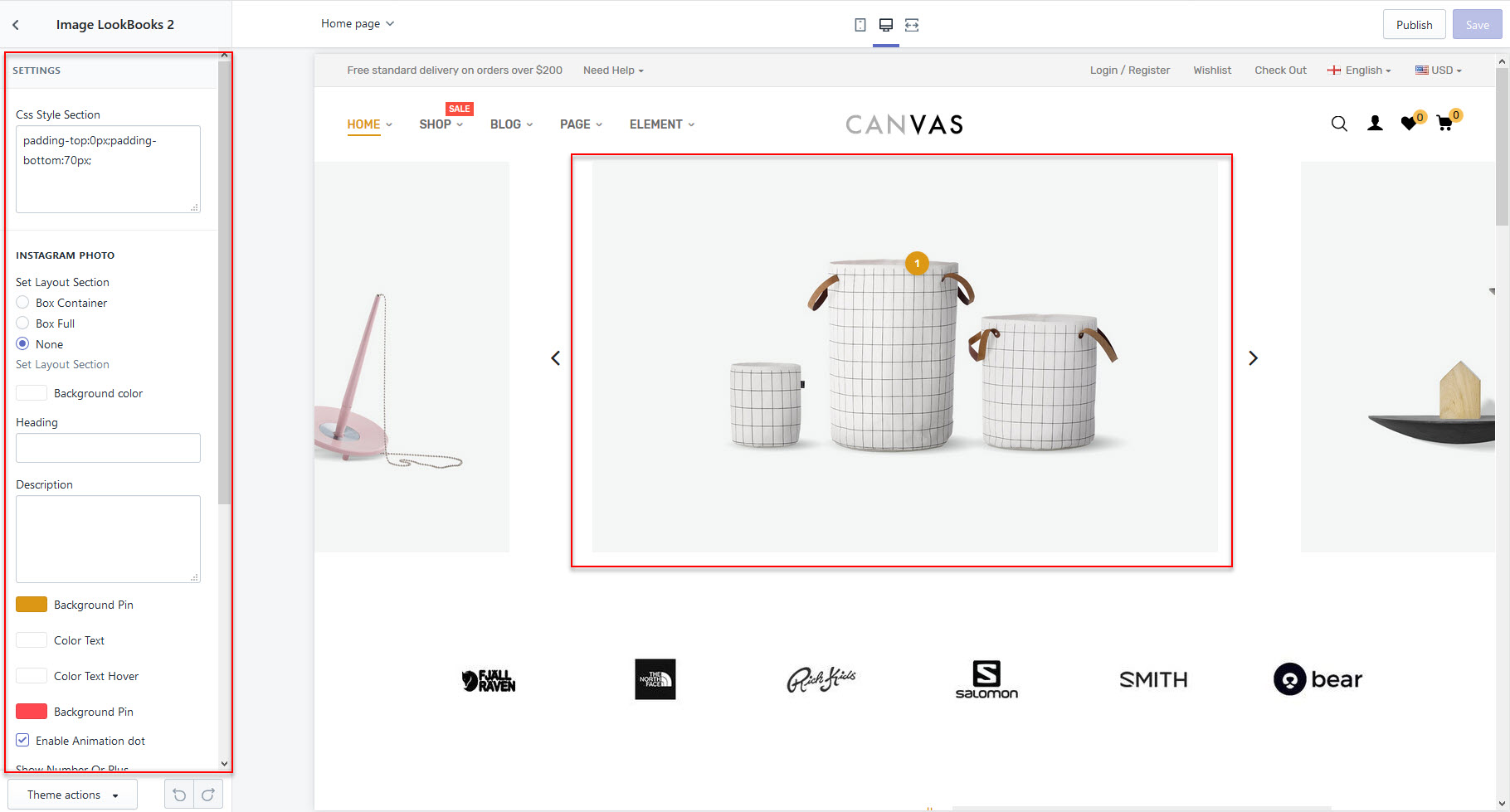Undo the last change
This screenshot has height=812, width=1510.
pyautogui.click(x=179, y=795)
